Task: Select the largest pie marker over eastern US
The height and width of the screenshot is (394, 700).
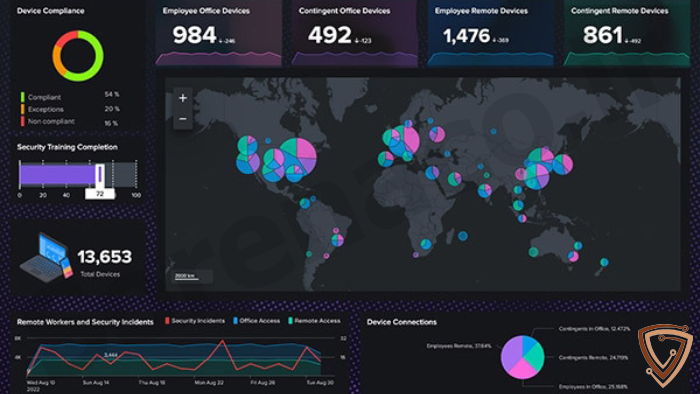Action: coord(298,156)
